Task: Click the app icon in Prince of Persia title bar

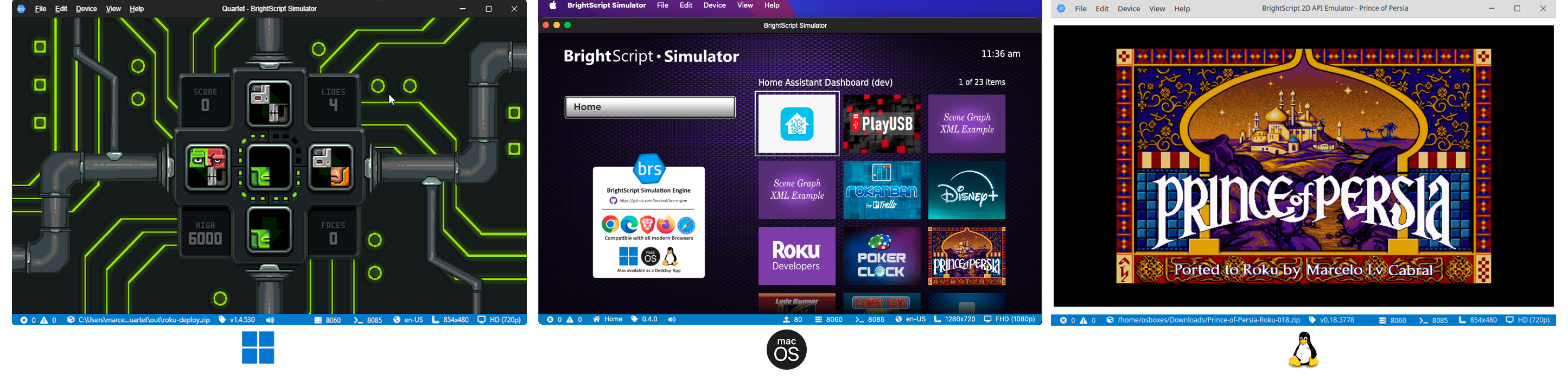Action: pos(1061,9)
